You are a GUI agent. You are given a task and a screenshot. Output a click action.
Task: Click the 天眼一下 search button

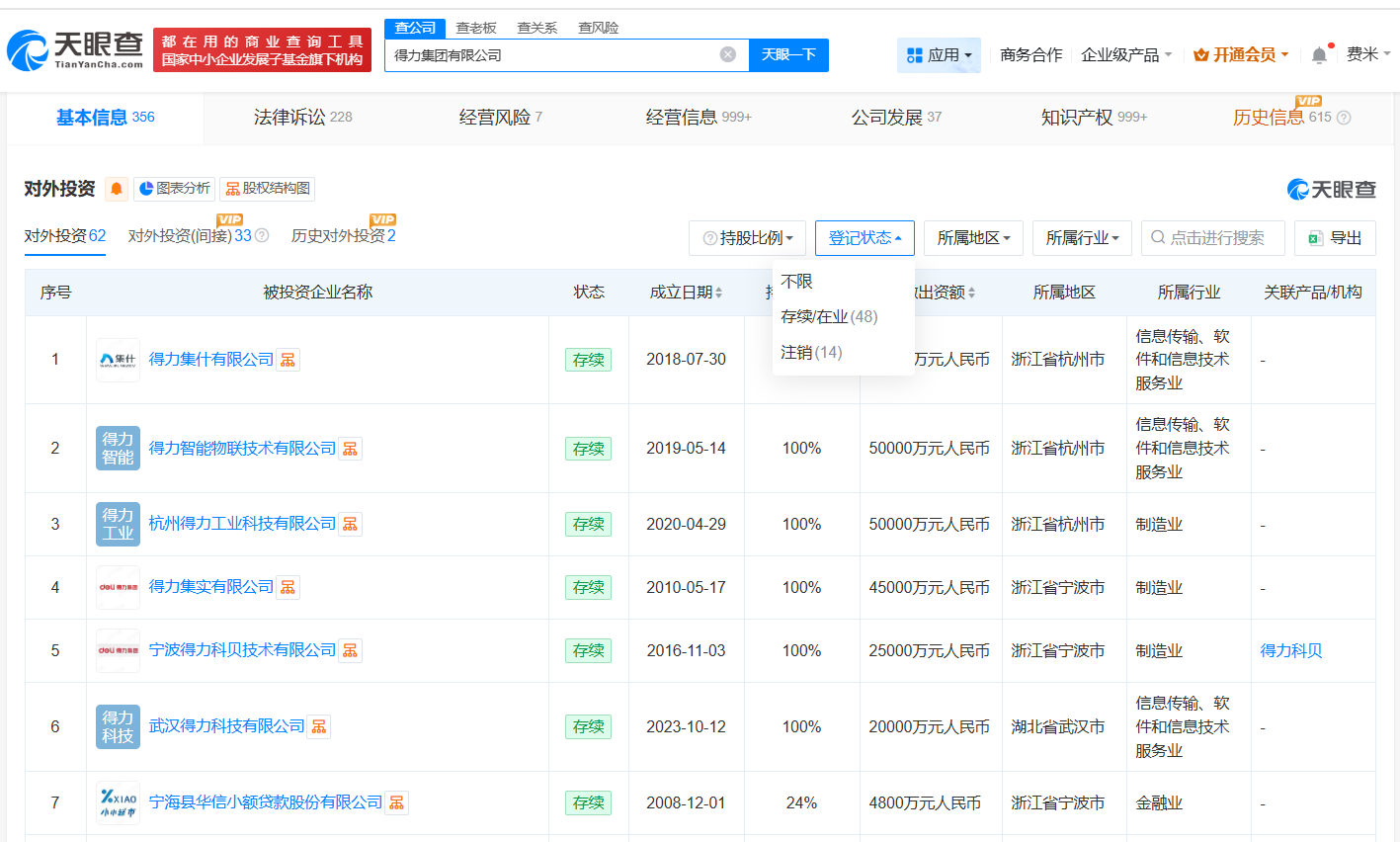click(789, 54)
